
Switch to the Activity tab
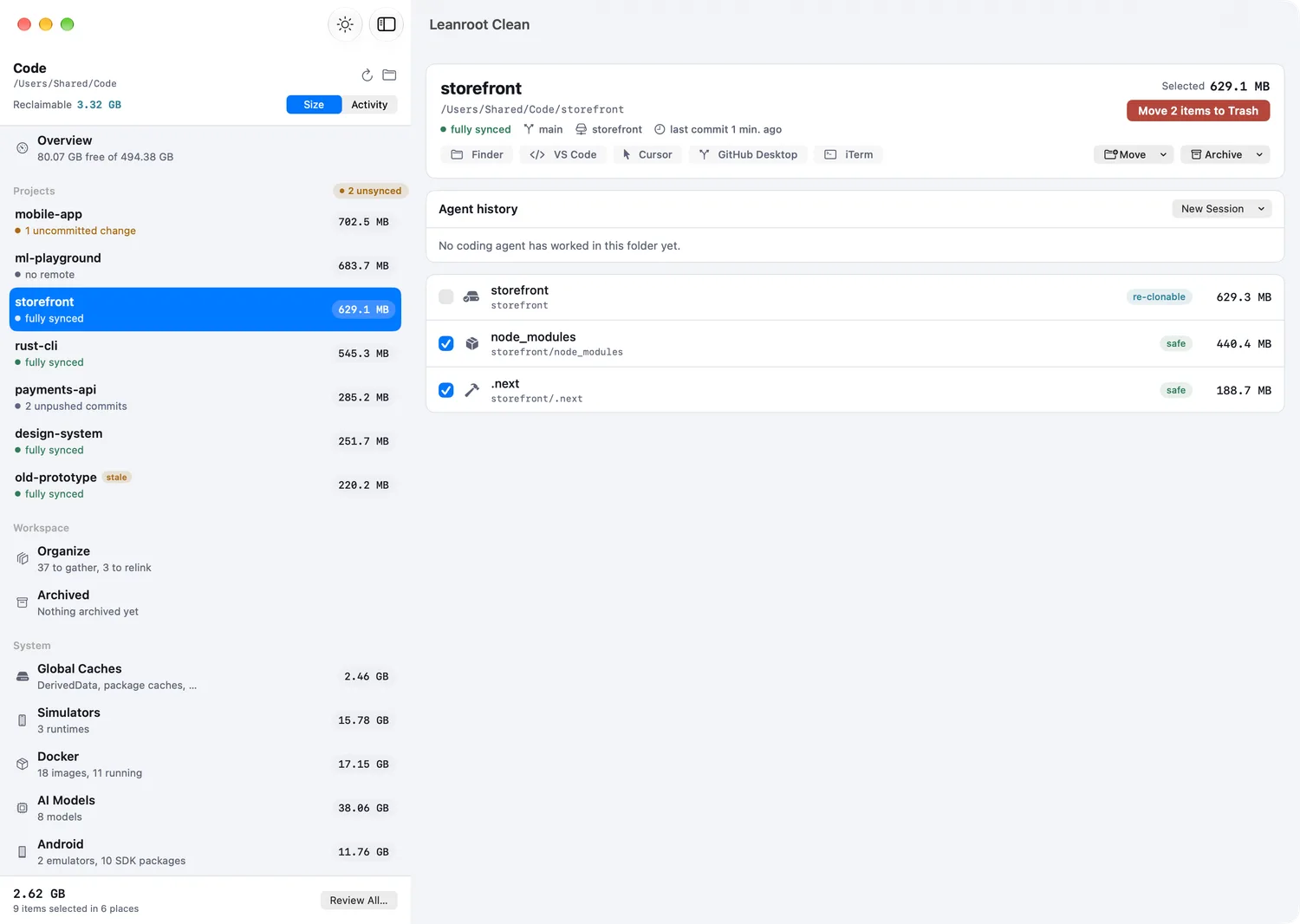369,105
